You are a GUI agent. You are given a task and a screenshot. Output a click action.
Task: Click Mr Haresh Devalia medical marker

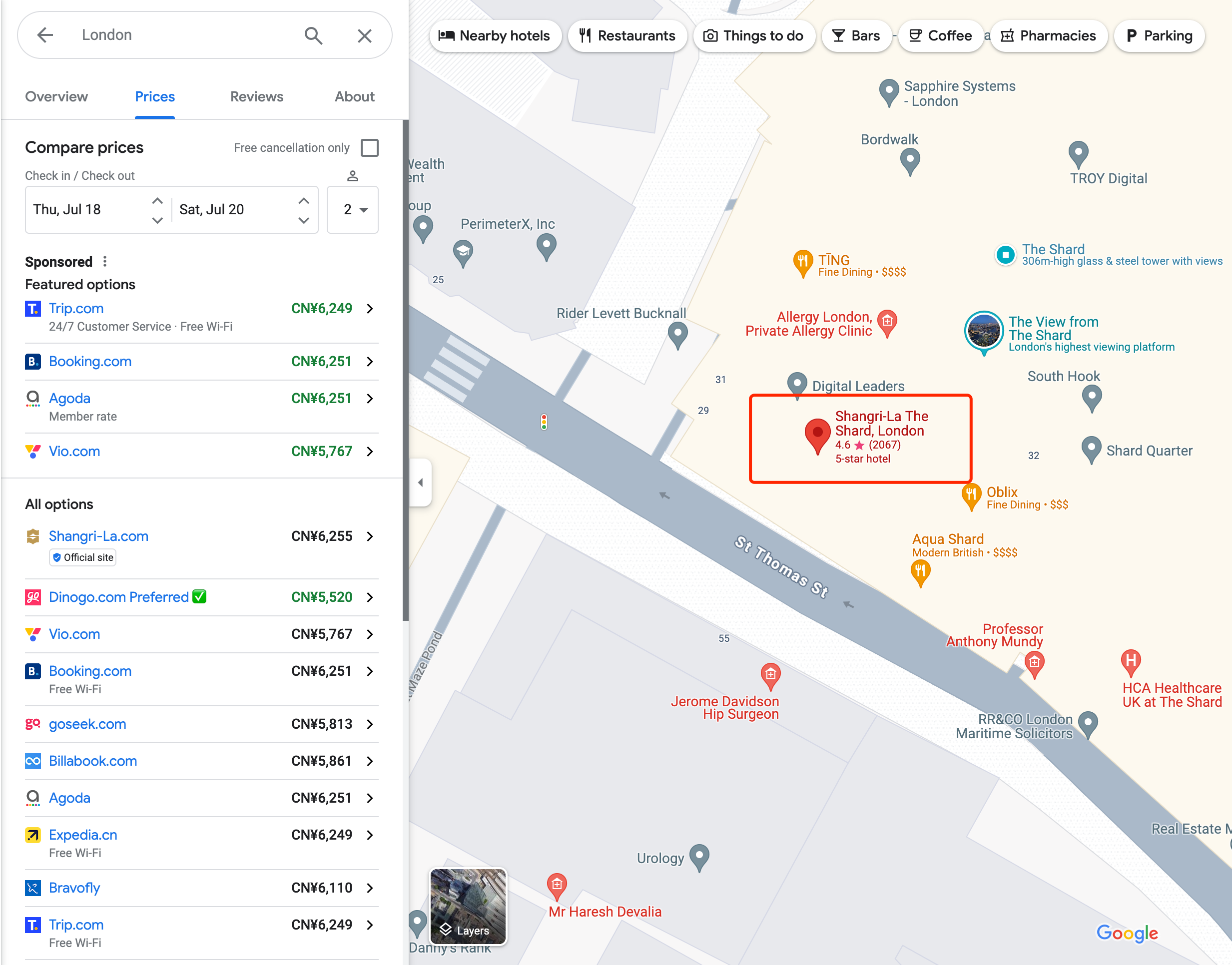coord(557,887)
